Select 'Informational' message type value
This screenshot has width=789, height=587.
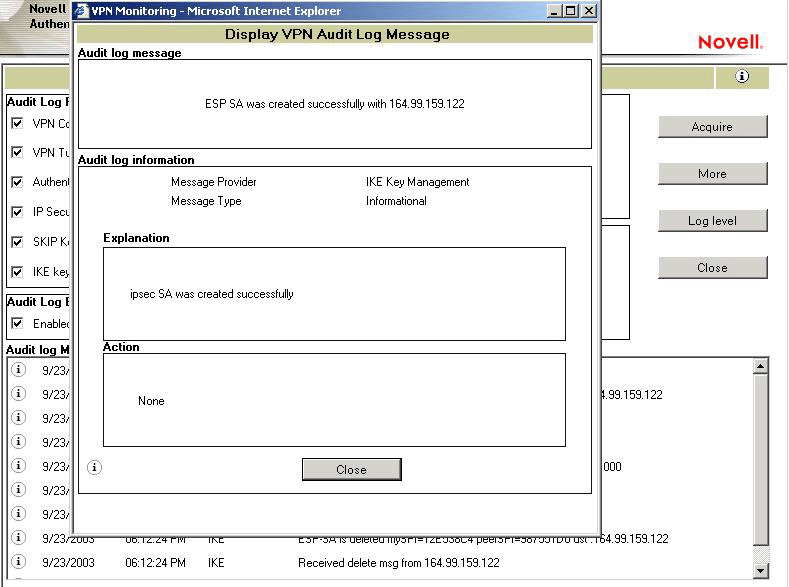tap(396, 201)
